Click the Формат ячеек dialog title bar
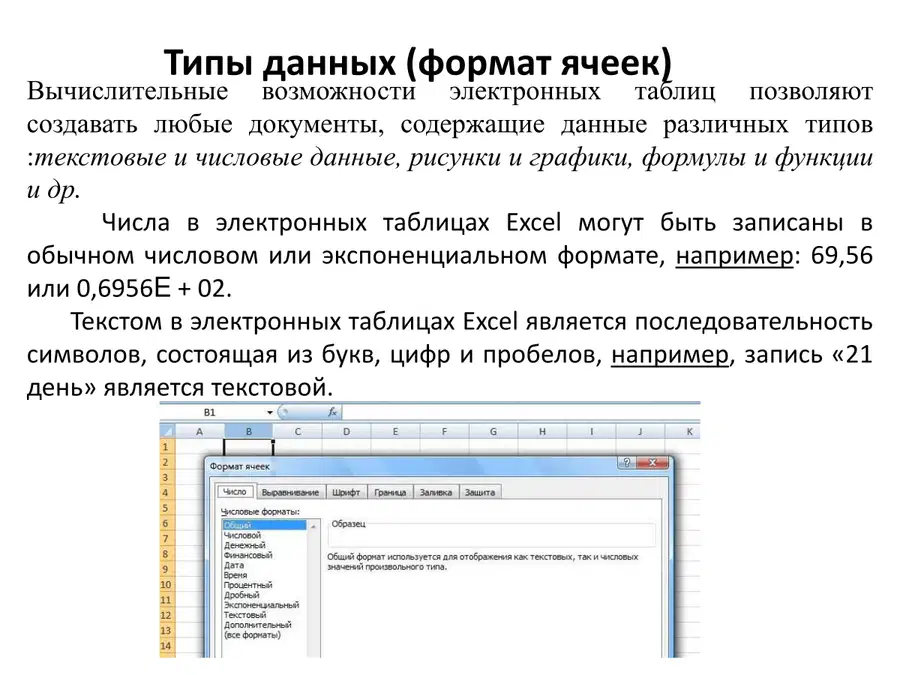 [412, 466]
